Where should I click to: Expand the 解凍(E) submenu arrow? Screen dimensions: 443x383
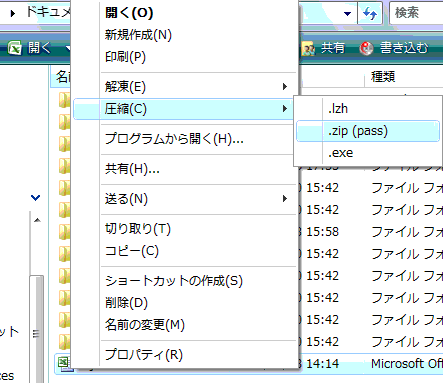pyautogui.click(x=285, y=87)
